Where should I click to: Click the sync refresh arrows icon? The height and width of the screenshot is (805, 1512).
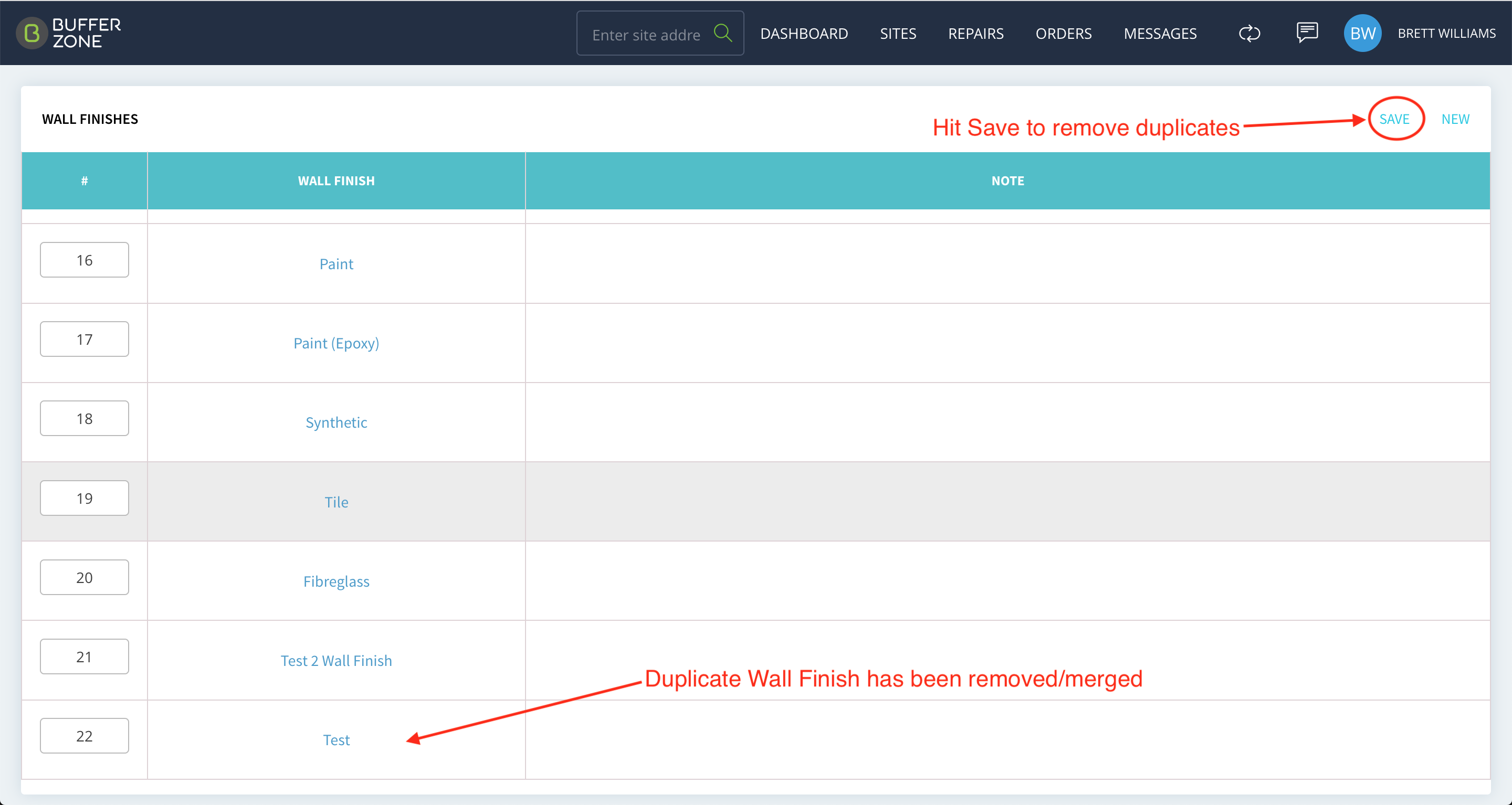click(x=1249, y=34)
